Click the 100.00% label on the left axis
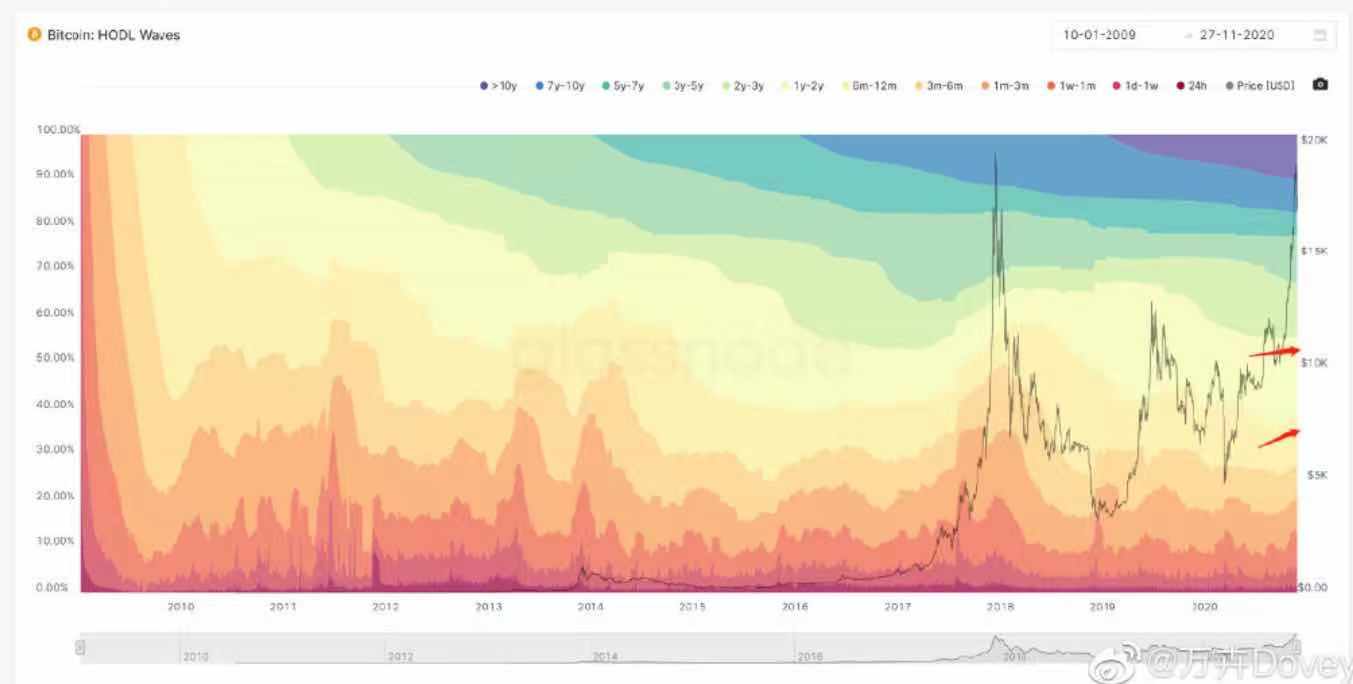 (x=57, y=130)
